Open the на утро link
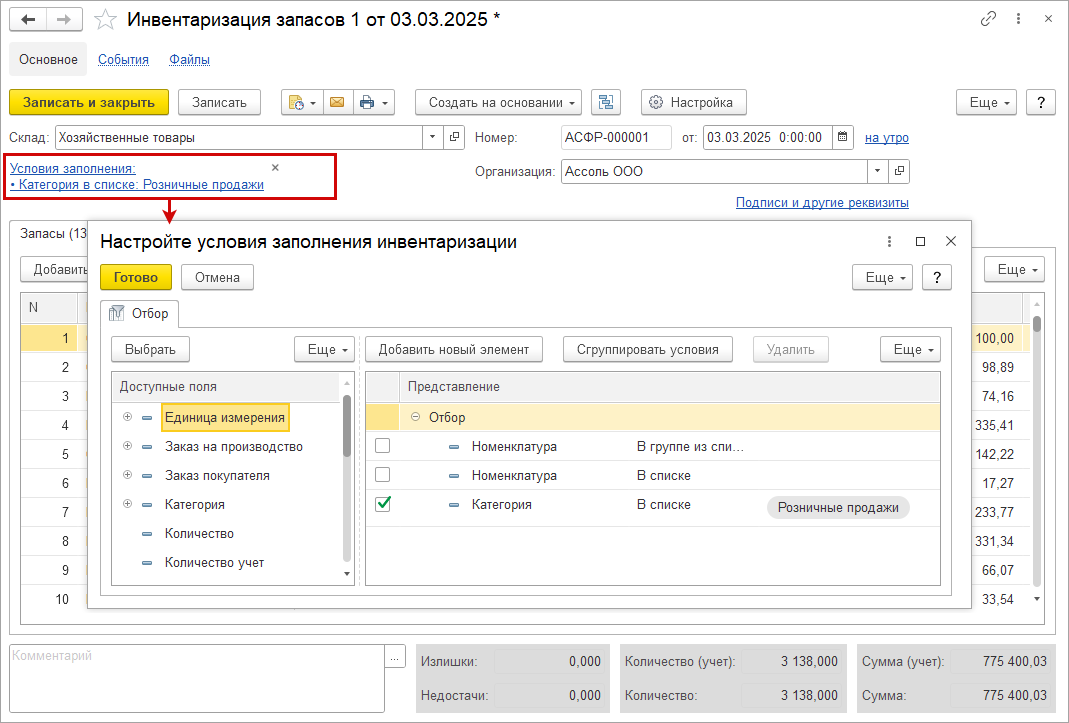Viewport: 1069px width, 723px height. coord(887,137)
